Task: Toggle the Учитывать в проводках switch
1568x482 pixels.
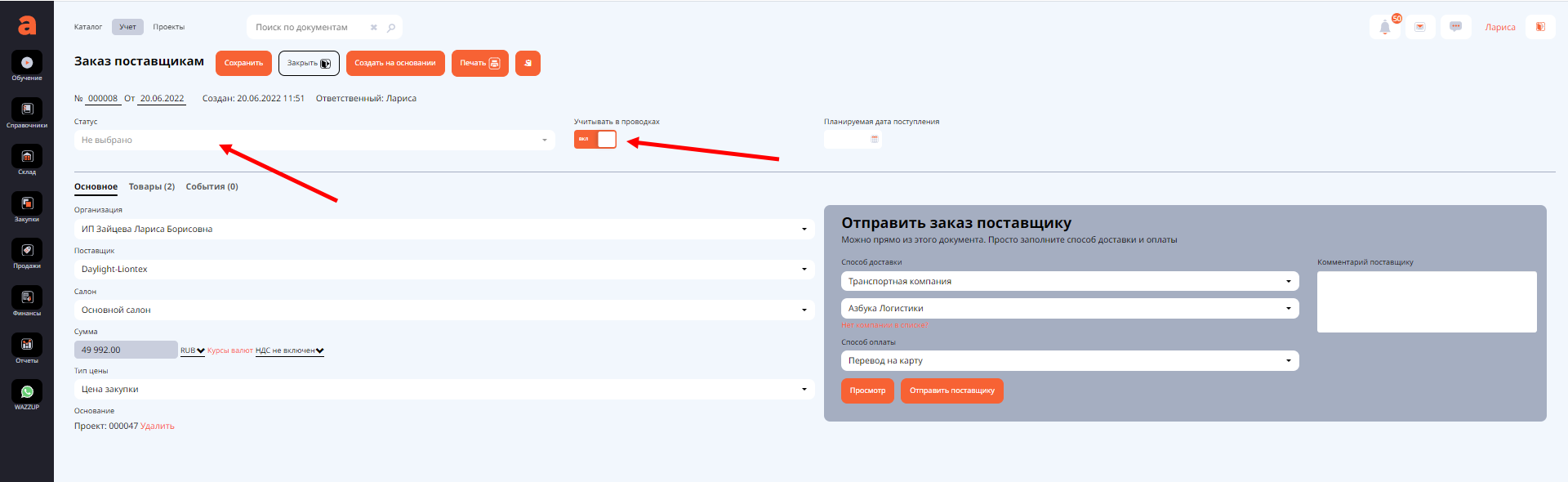Action: click(595, 139)
